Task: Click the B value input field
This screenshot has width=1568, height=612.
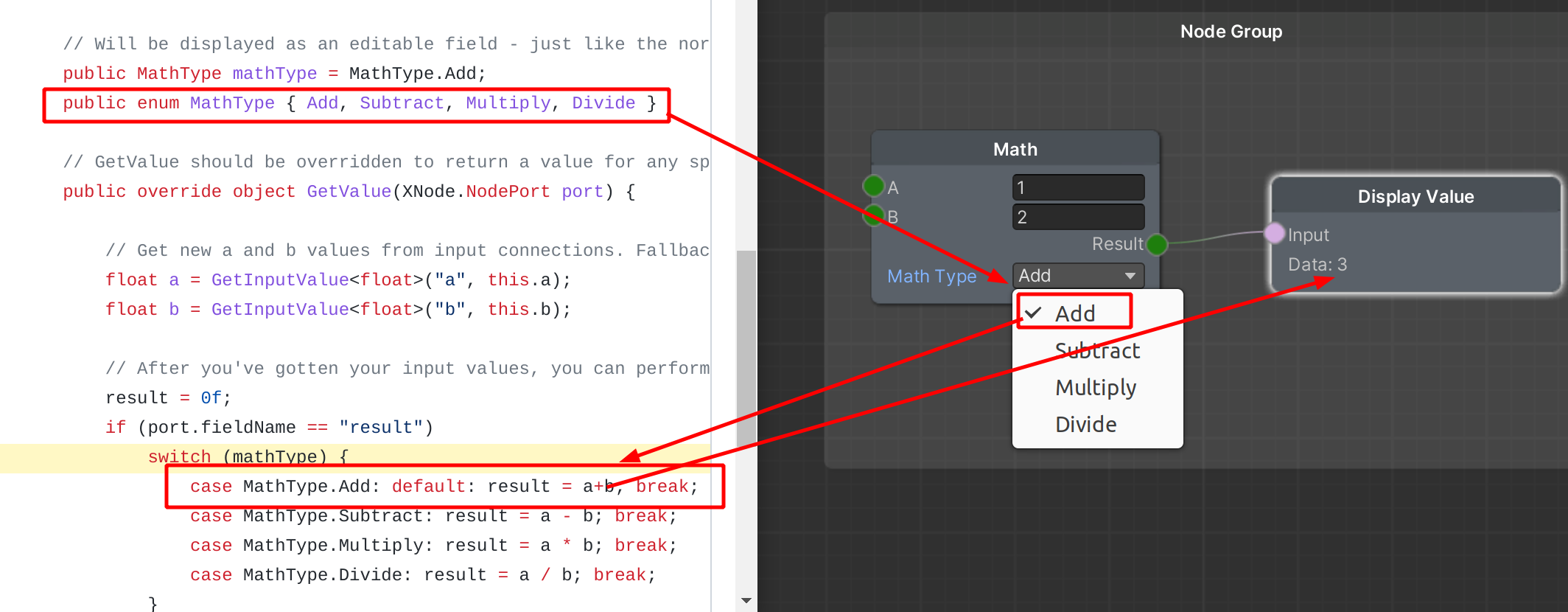Action: [x=1077, y=217]
